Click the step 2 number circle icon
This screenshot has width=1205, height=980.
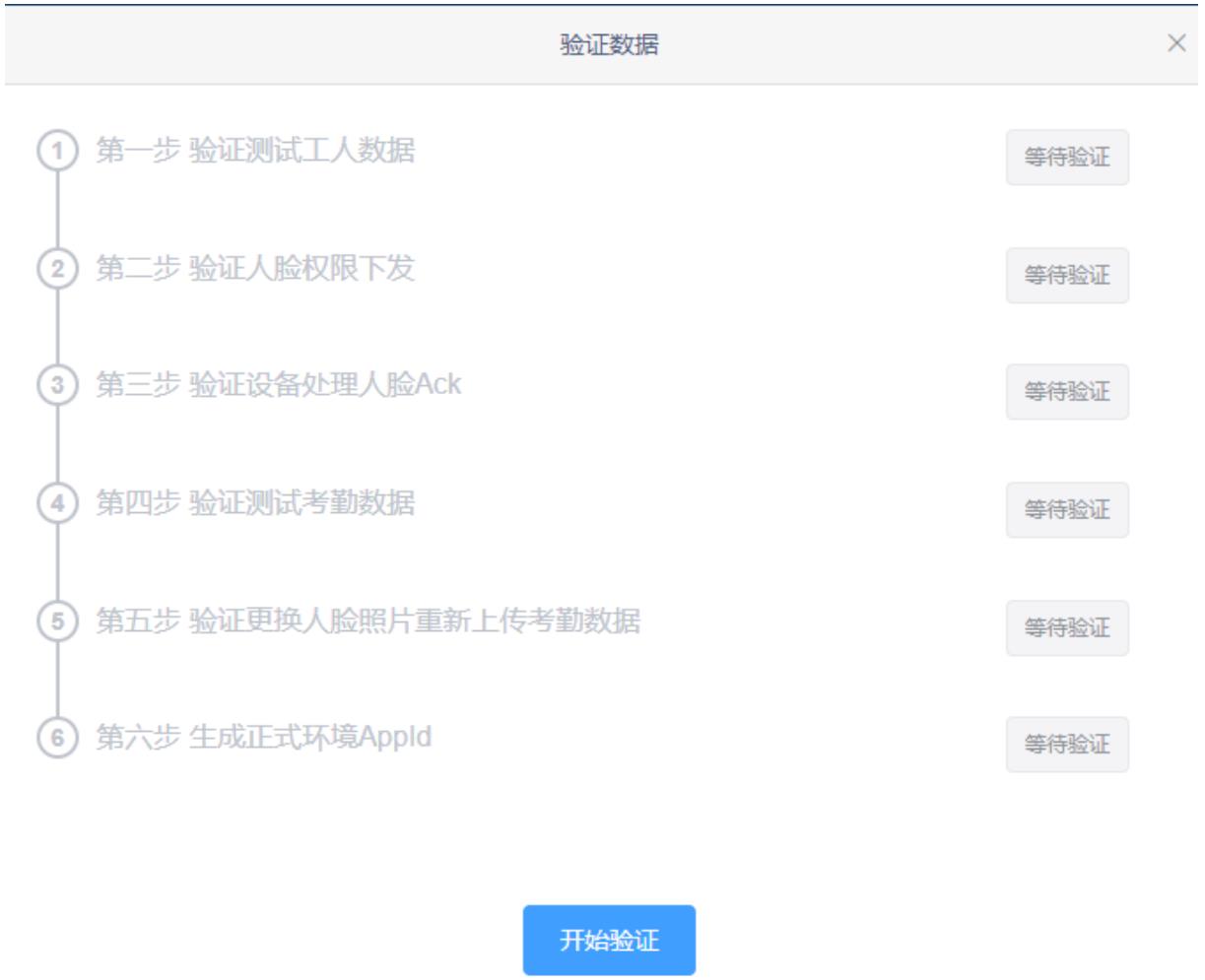[57, 269]
